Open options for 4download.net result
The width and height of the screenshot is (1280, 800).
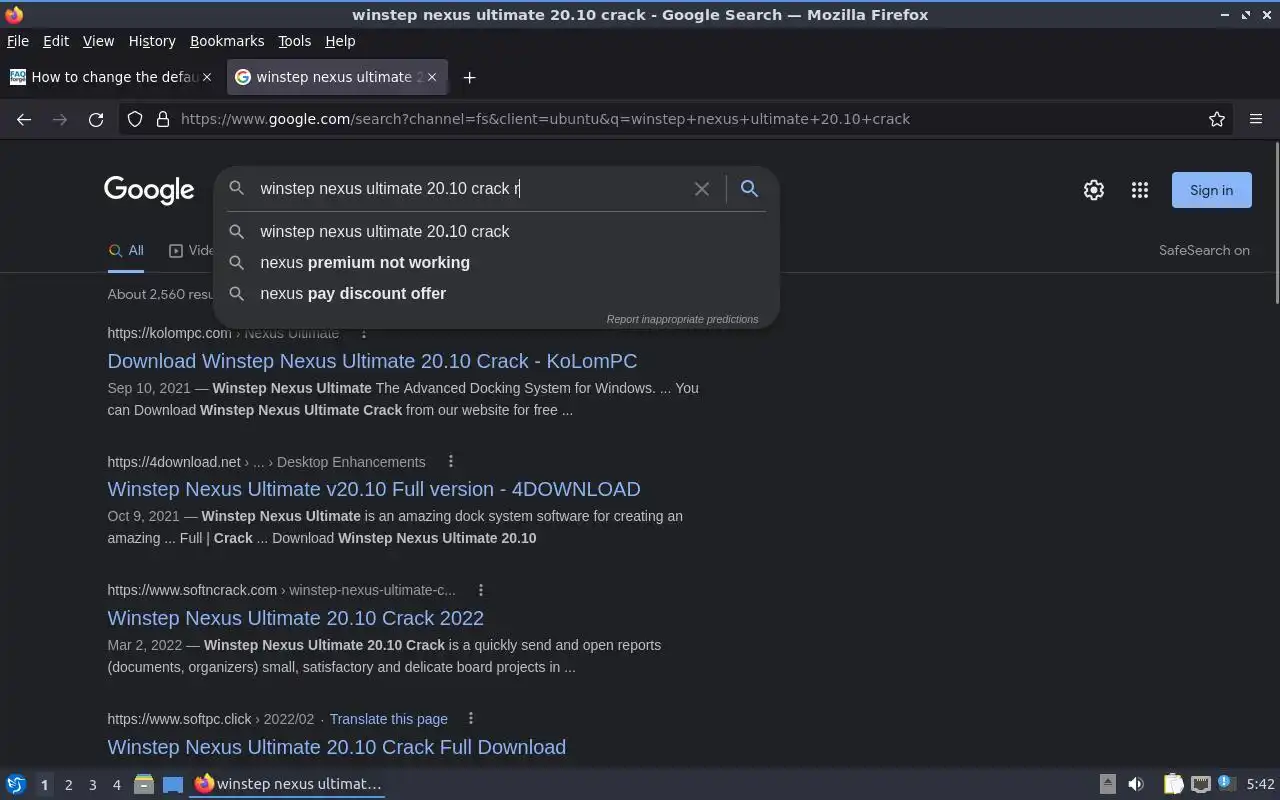[x=451, y=461]
